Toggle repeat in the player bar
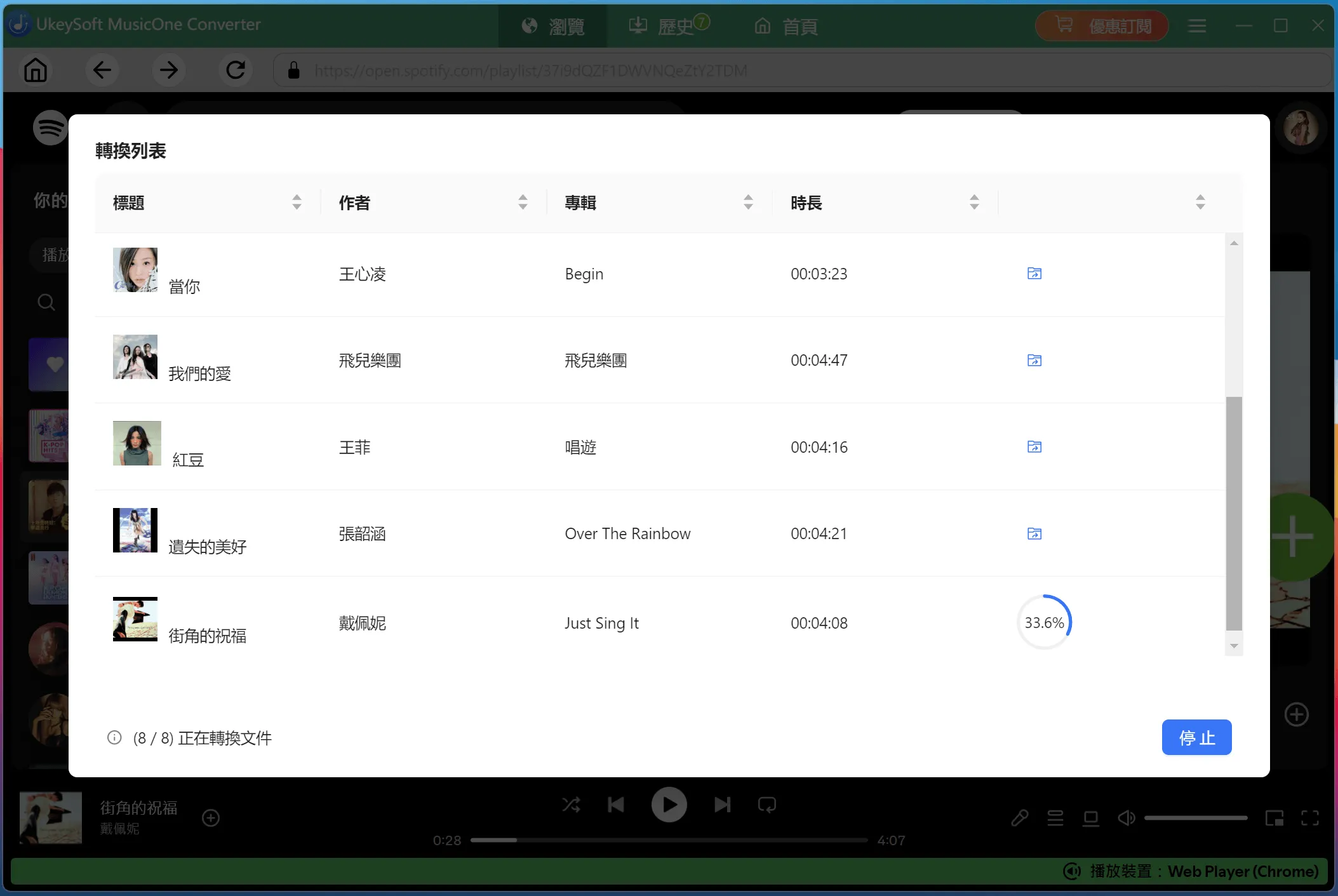 766,805
